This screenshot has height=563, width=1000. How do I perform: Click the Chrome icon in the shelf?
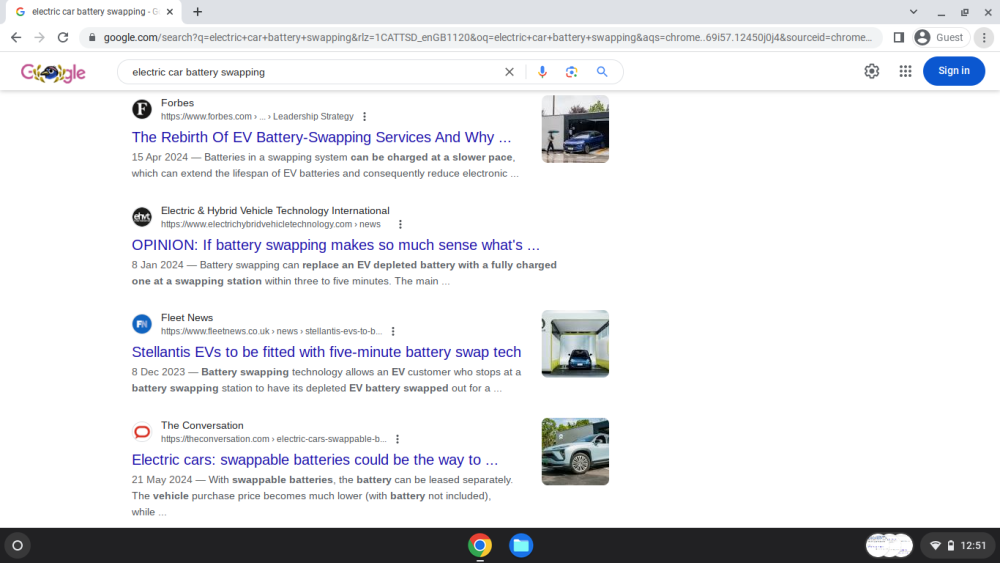[x=480, y=546]
